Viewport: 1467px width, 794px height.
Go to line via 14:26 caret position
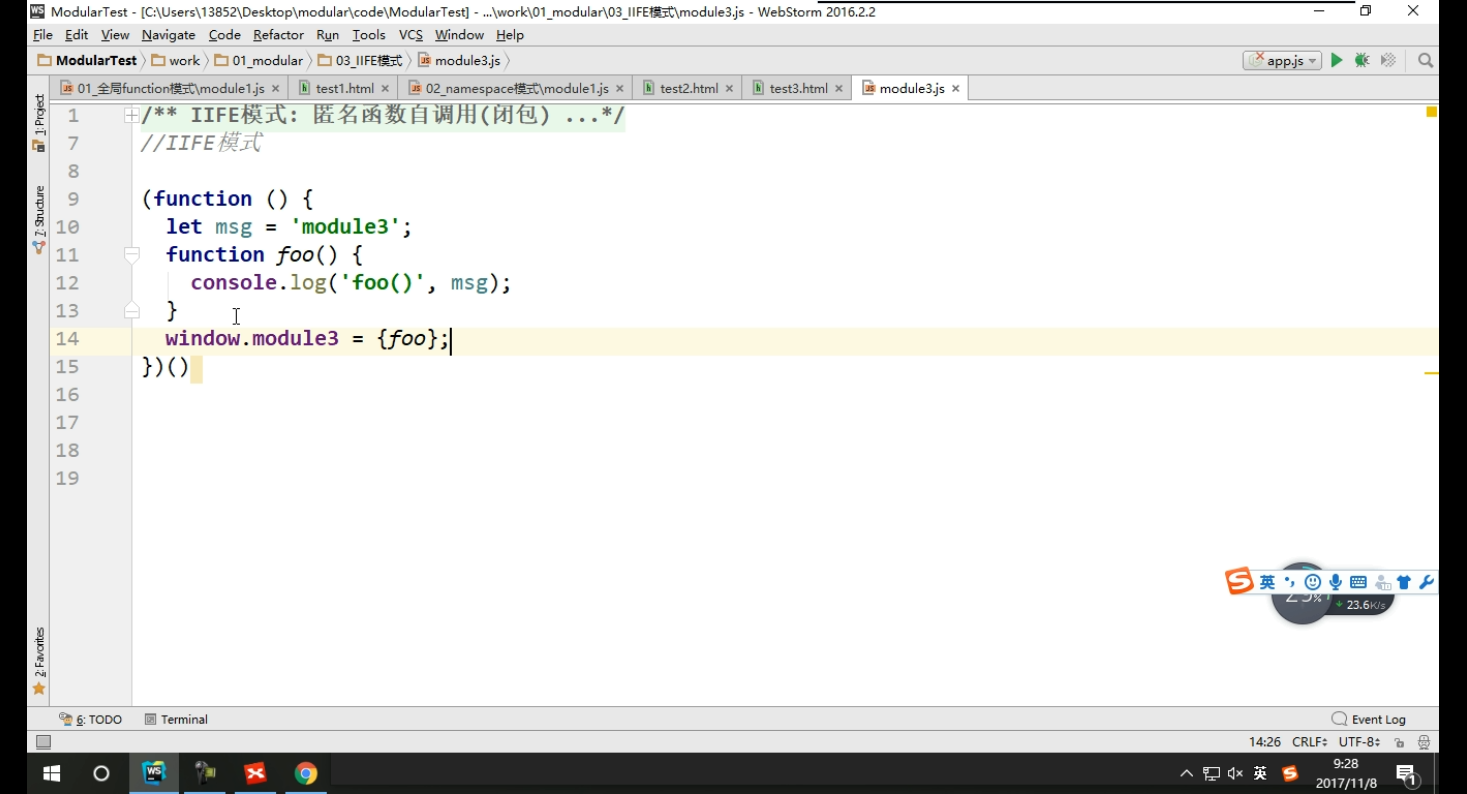[x=1265, y=742]
